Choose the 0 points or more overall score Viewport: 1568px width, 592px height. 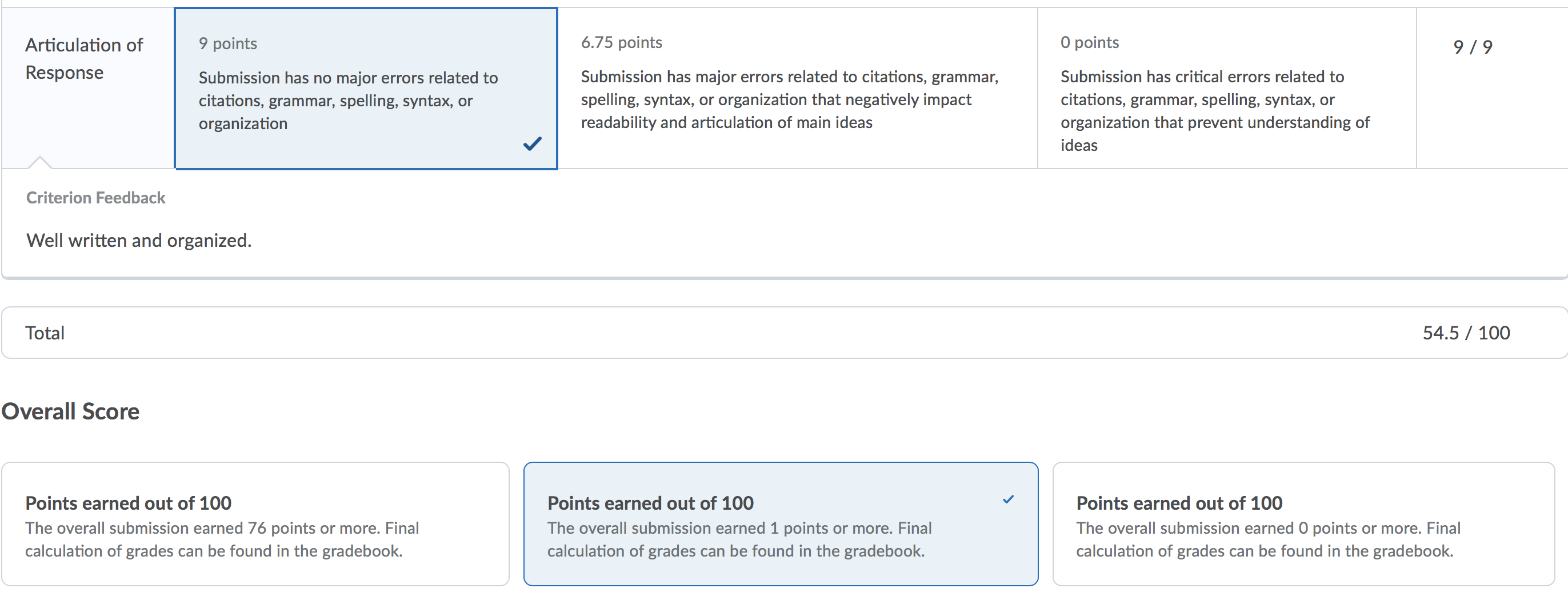pyautogui.click(x=1303, y=524)
